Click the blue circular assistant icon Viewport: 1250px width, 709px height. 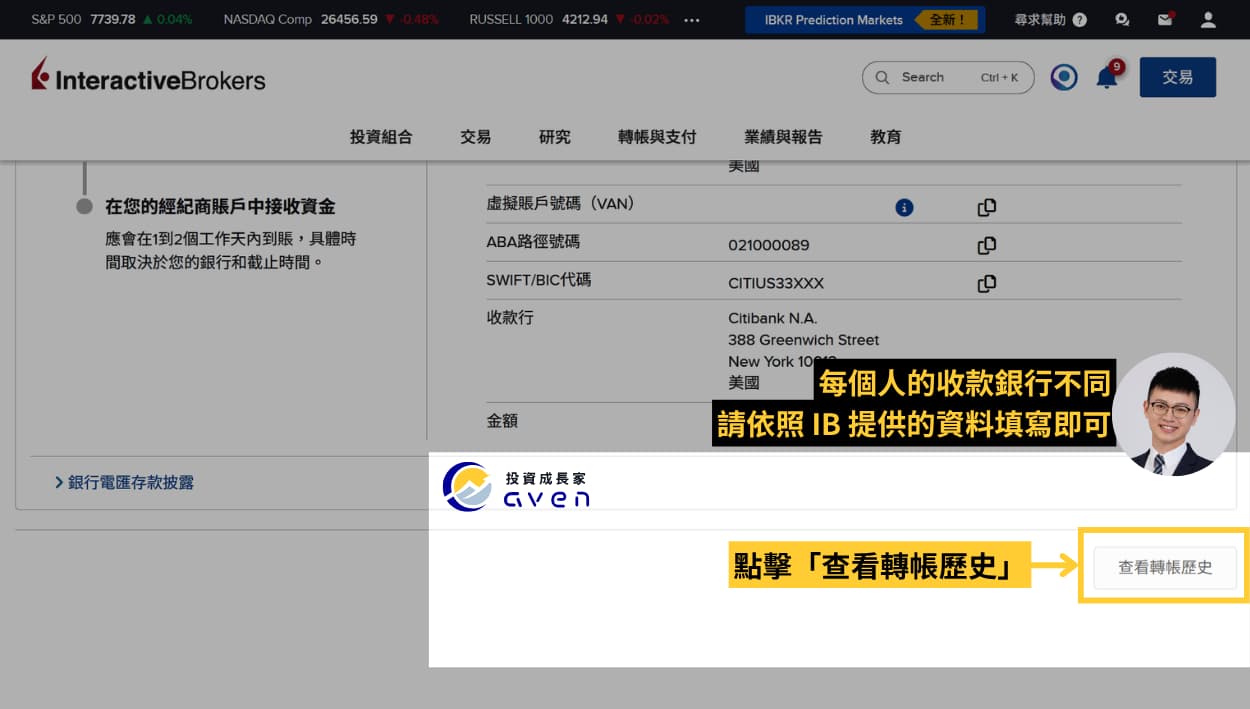tap(1064, 77)
